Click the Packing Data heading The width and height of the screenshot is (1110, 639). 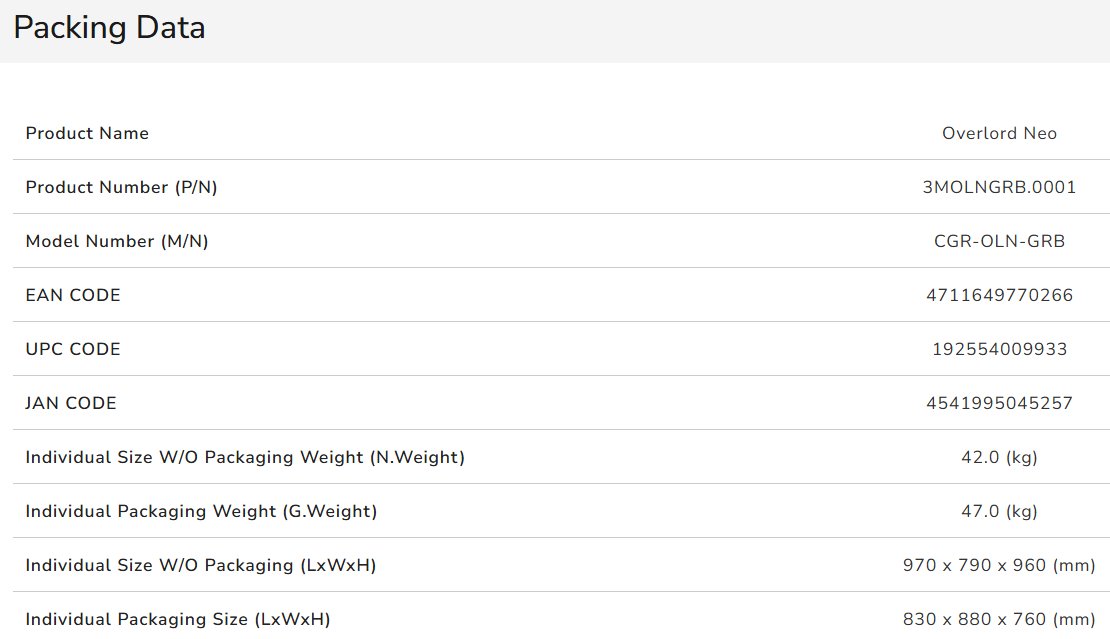pyautogui.click(x=109, y=28)
